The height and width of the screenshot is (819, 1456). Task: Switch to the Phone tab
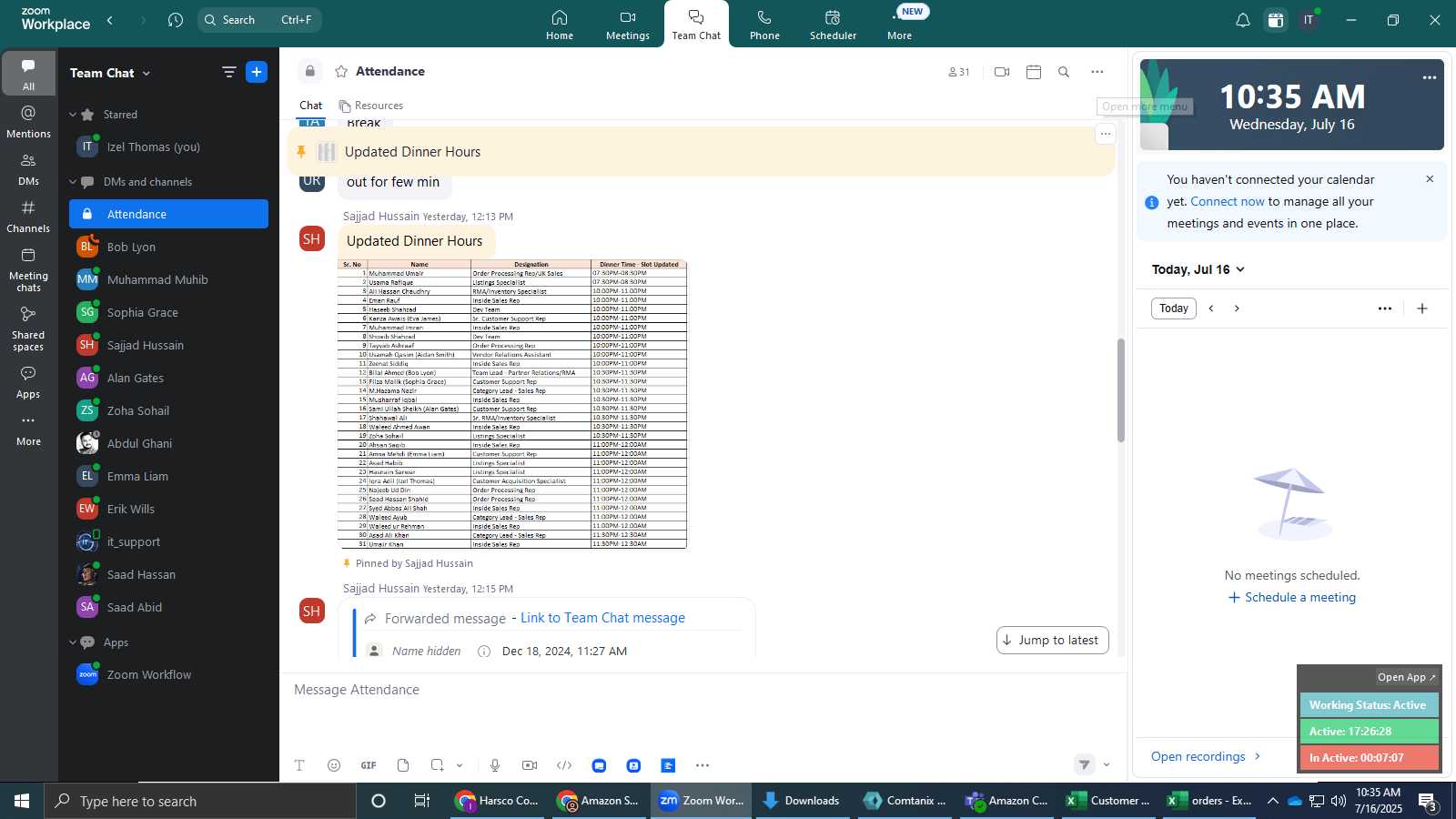click(764, 25)
